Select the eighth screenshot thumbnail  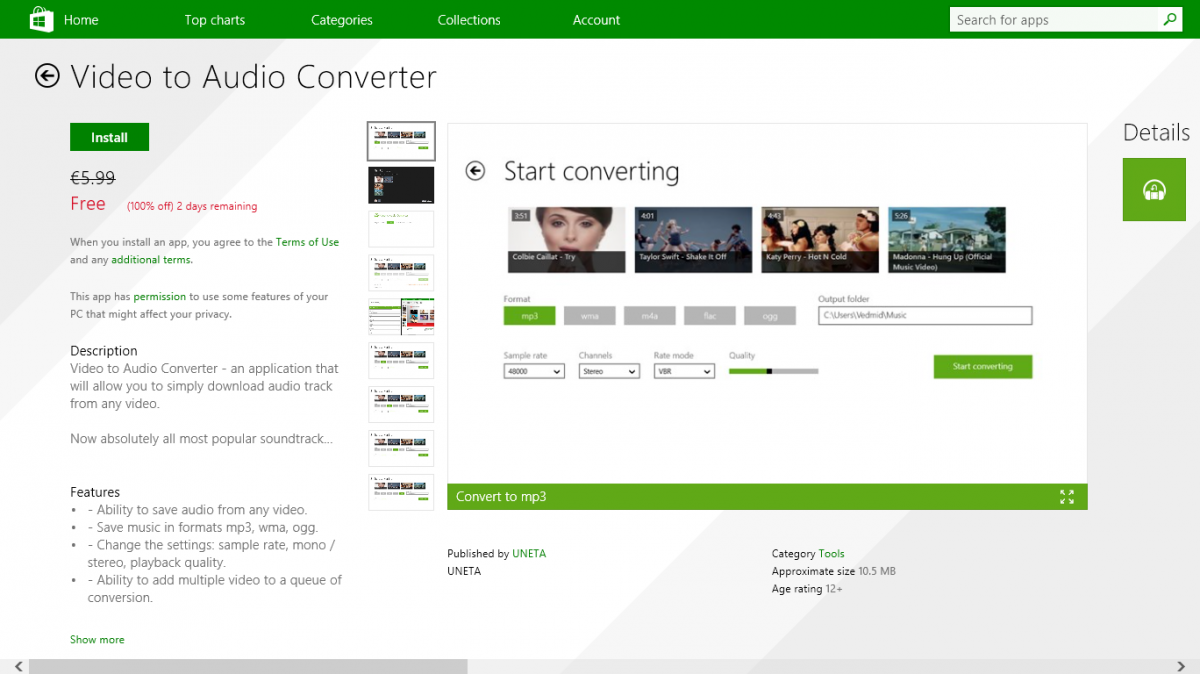pyautogui.click(x=401, y=449)
